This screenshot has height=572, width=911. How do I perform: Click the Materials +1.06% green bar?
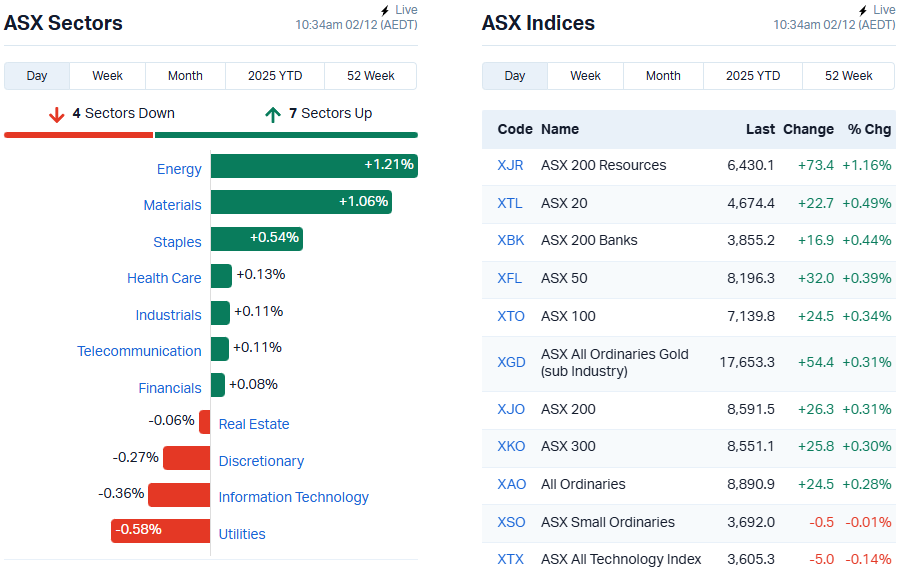click(302, 202)
